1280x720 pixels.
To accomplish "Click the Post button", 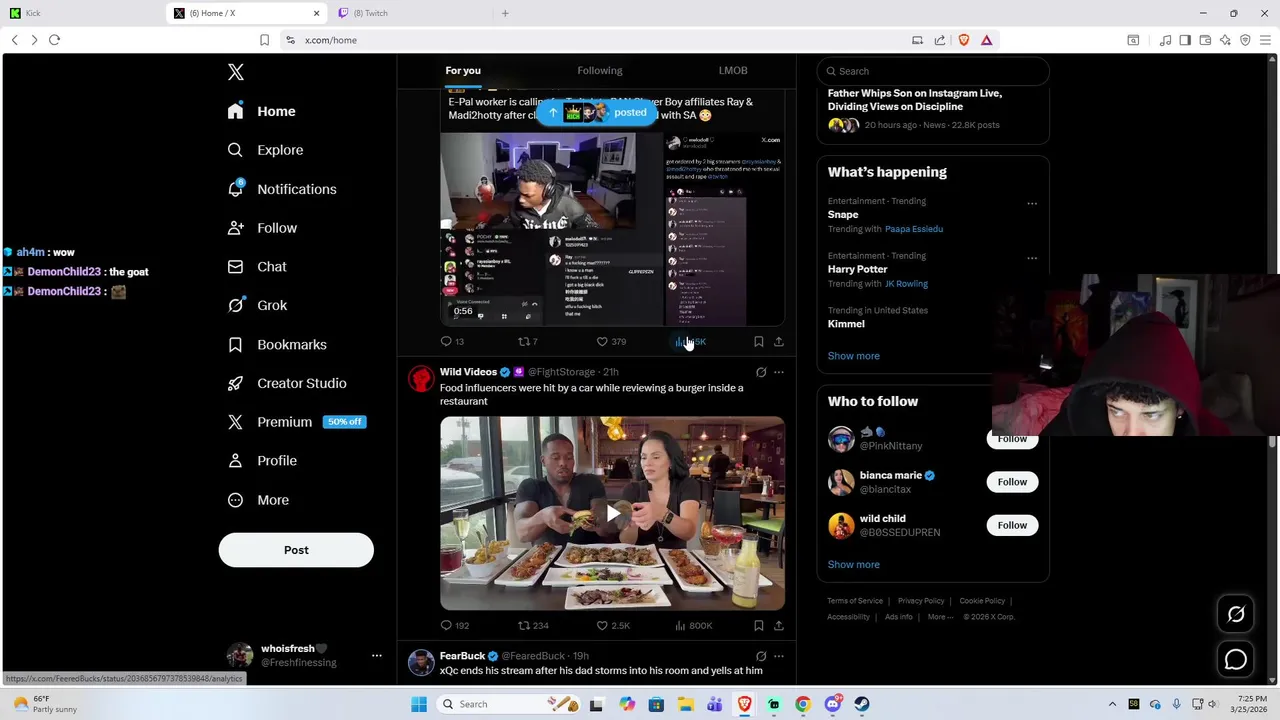I will coord(296,550).
